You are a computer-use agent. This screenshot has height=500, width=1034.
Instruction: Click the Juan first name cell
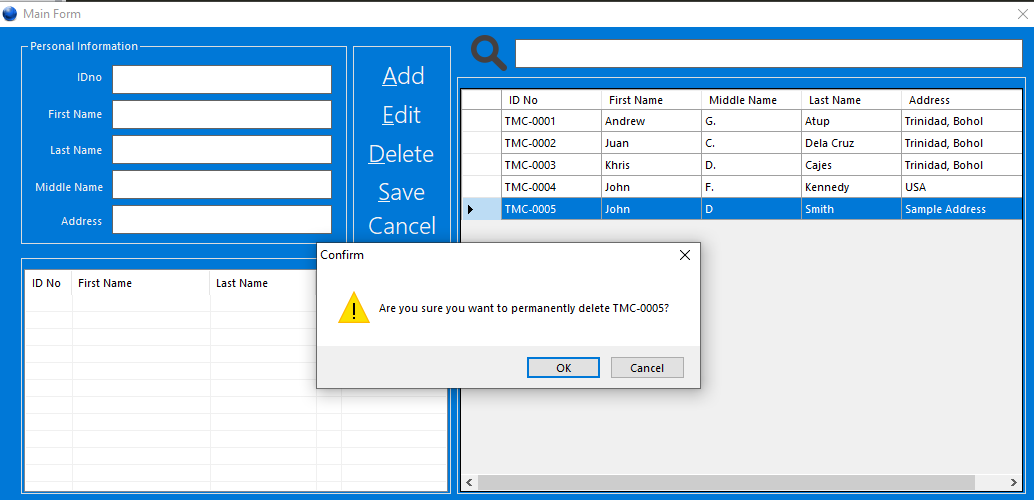[652, 143]
